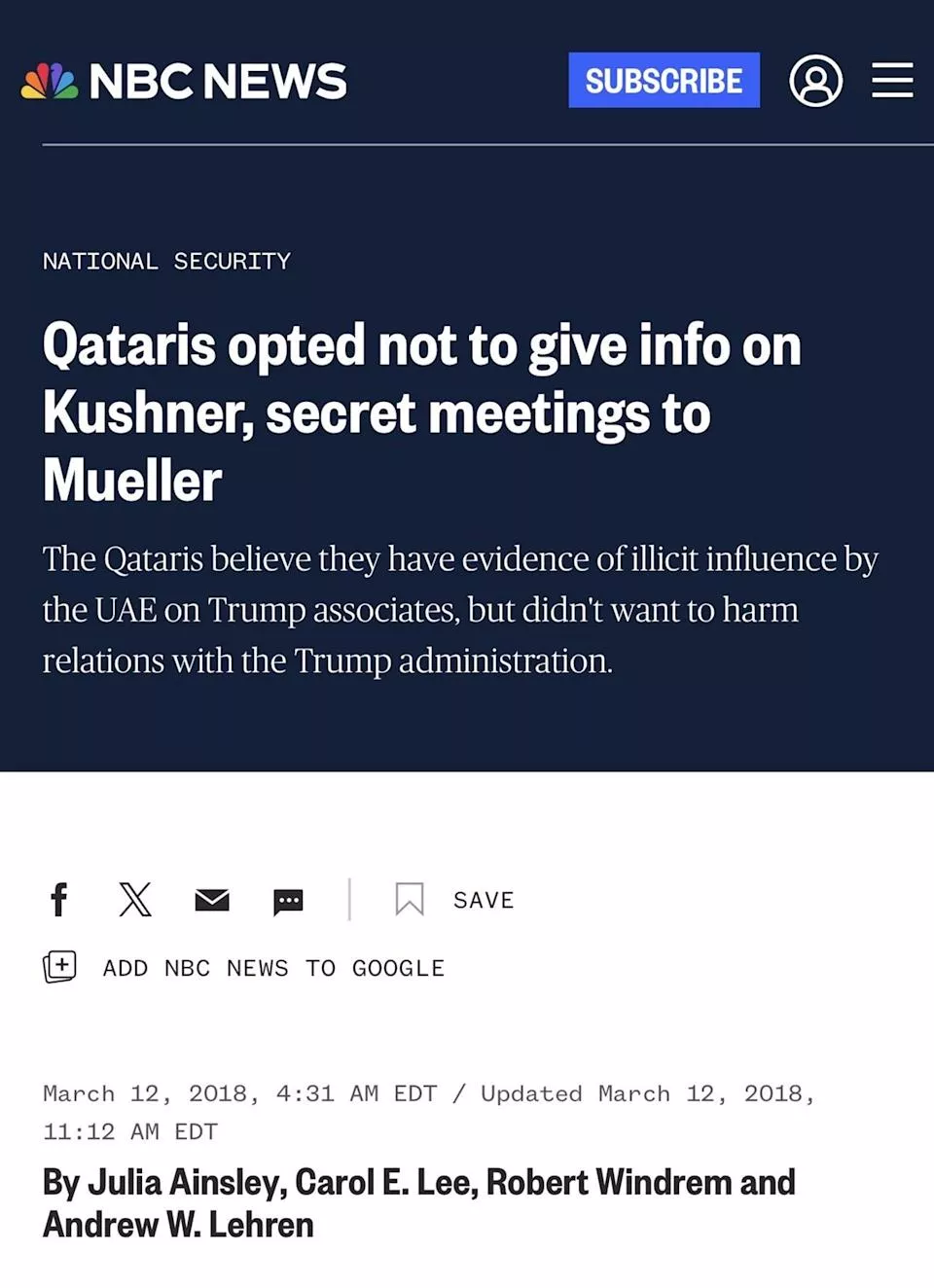
Task: Share the article via email envelope icon
Action: [x=211, y=900]
